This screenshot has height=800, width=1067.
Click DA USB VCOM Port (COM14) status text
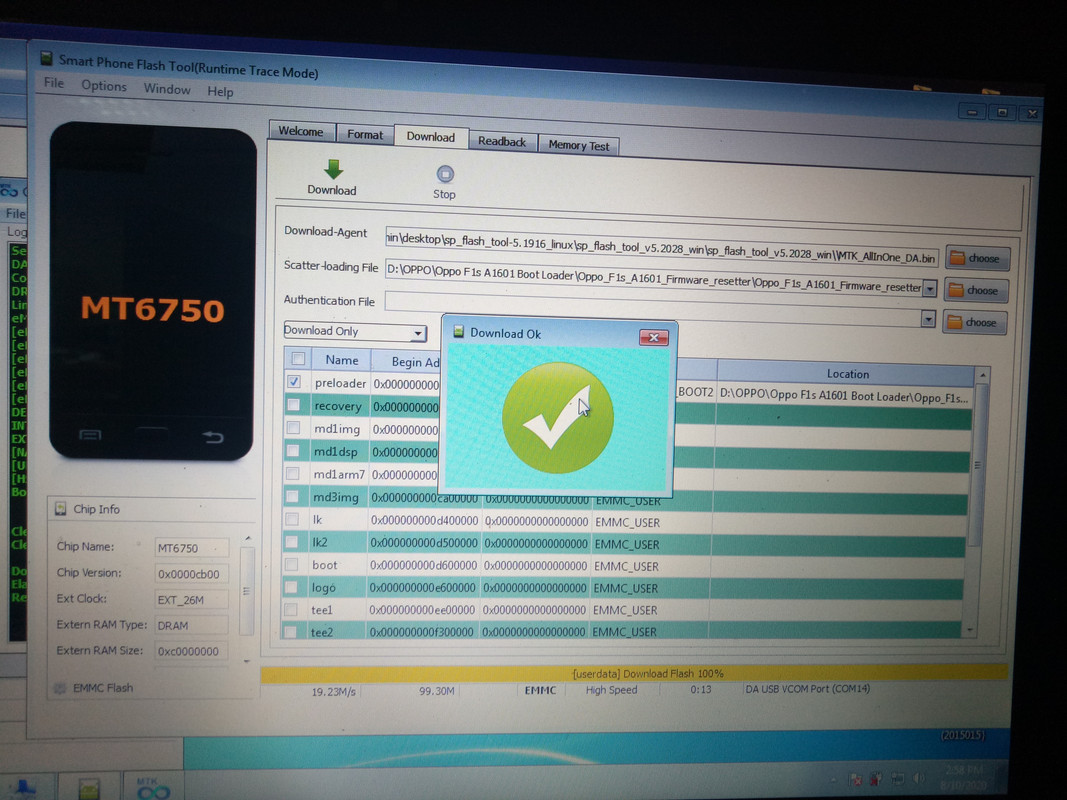tap(808, 688)
